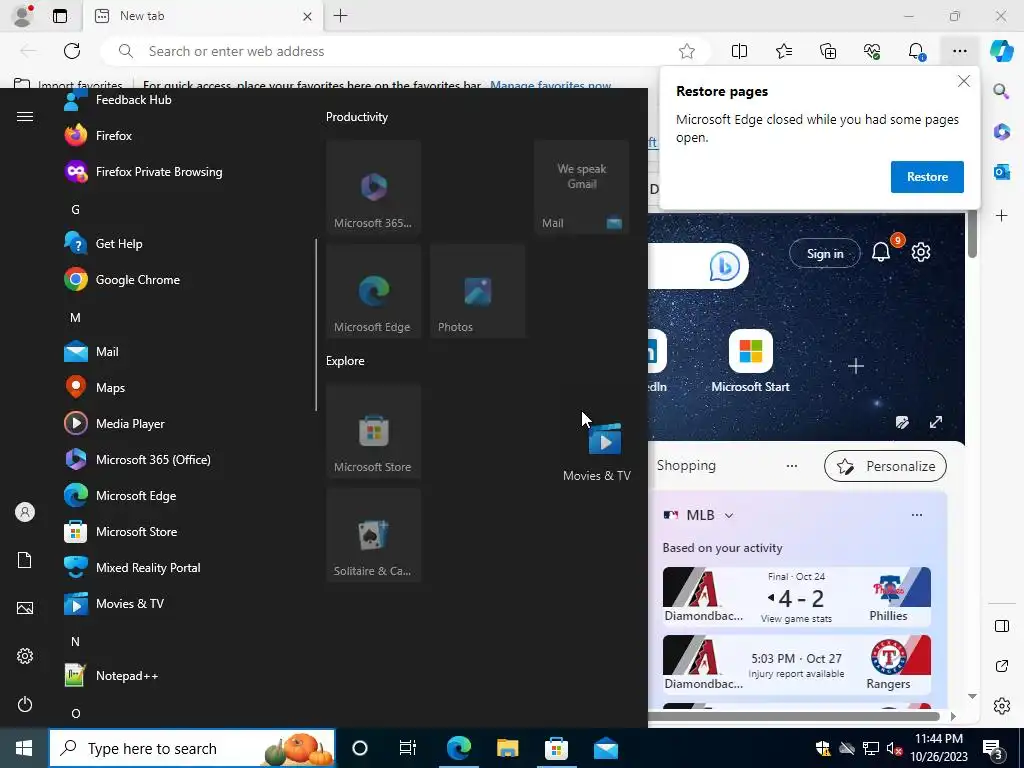Open Edge tab actions menu
The image size is (1024, 768).
click(60, 16)
